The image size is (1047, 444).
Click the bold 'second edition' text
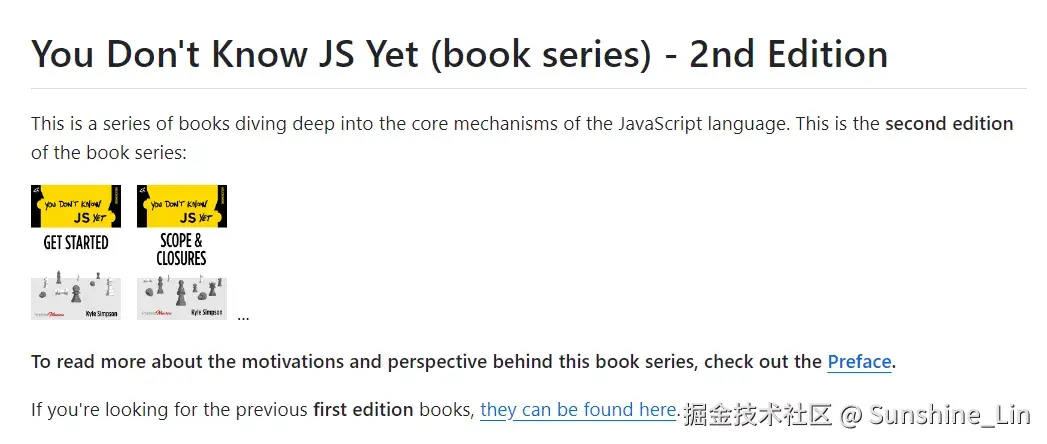pos(949,124)
